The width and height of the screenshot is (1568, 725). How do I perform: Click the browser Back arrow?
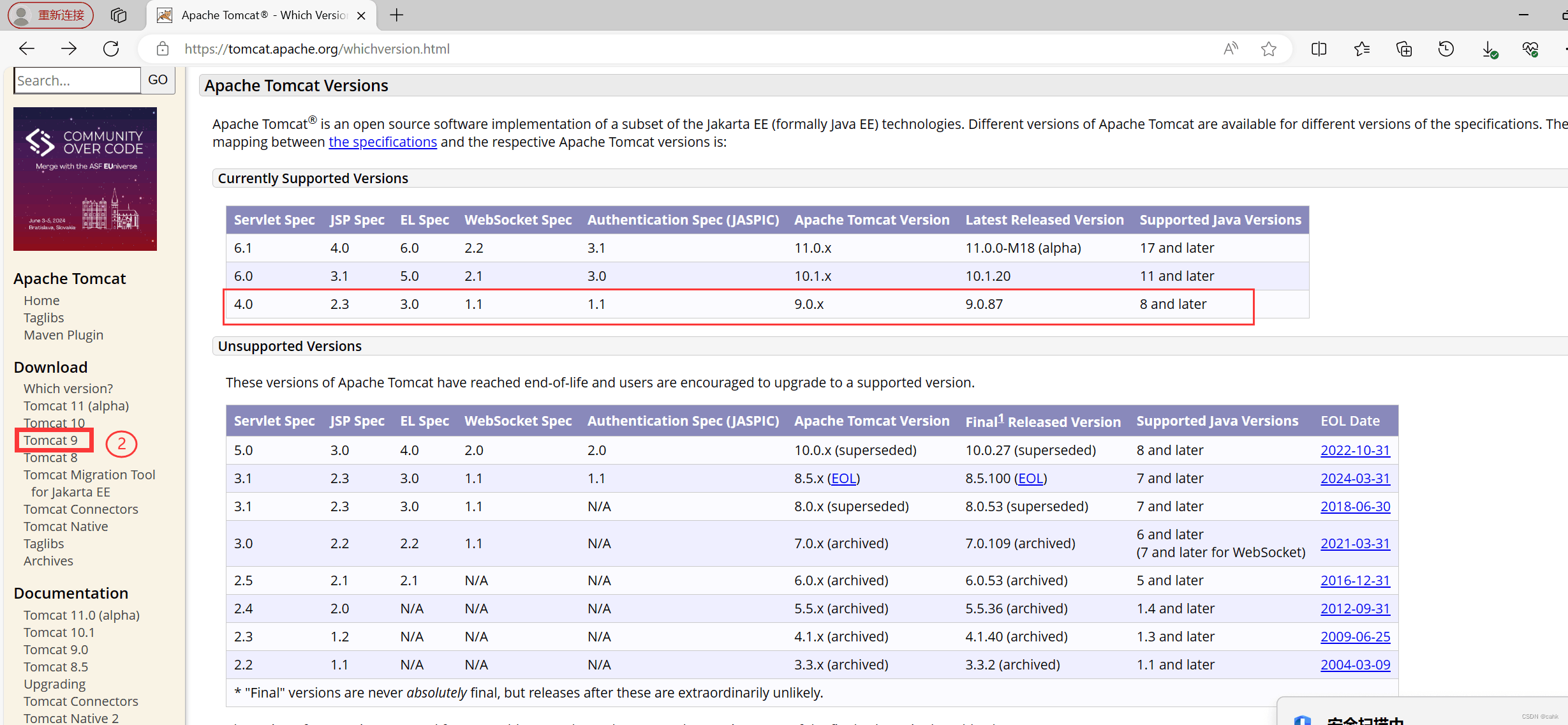click(x=27, y=49)
